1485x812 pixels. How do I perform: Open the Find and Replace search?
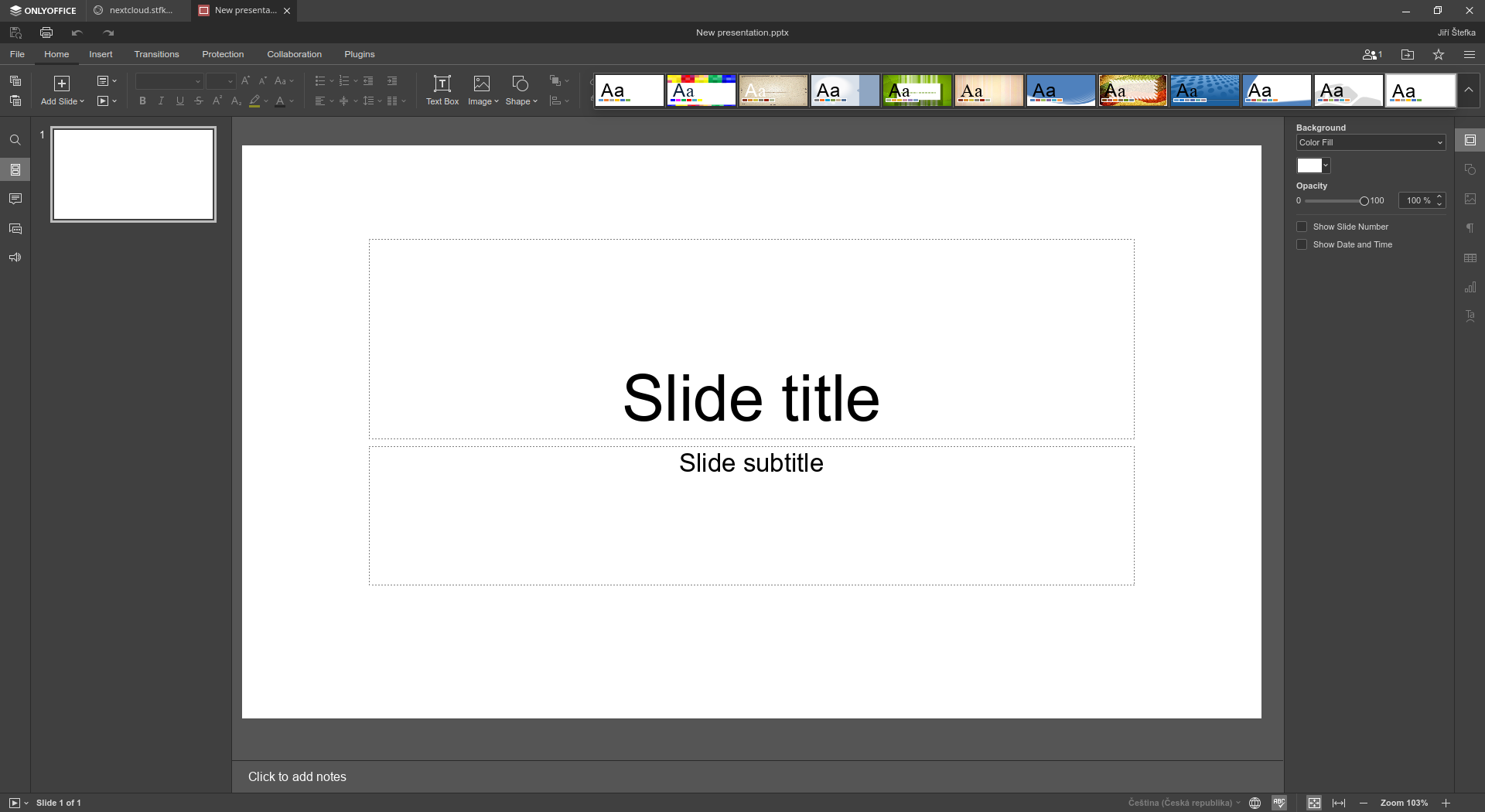coord(15,140)
